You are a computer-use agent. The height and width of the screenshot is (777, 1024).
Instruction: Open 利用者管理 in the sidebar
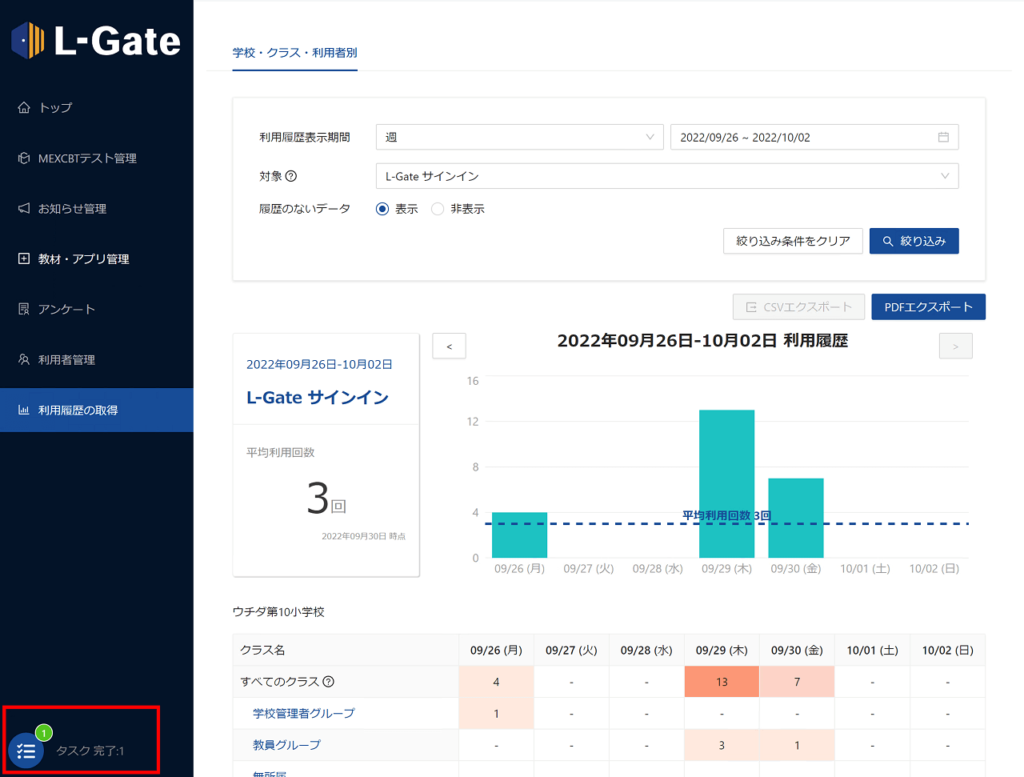click(97, 359)
